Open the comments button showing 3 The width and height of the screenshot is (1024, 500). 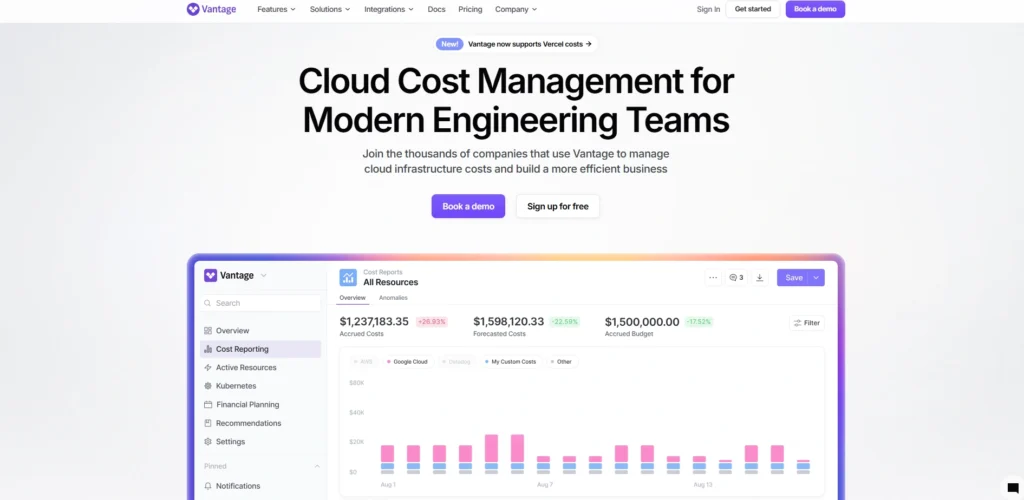(737, 277)
